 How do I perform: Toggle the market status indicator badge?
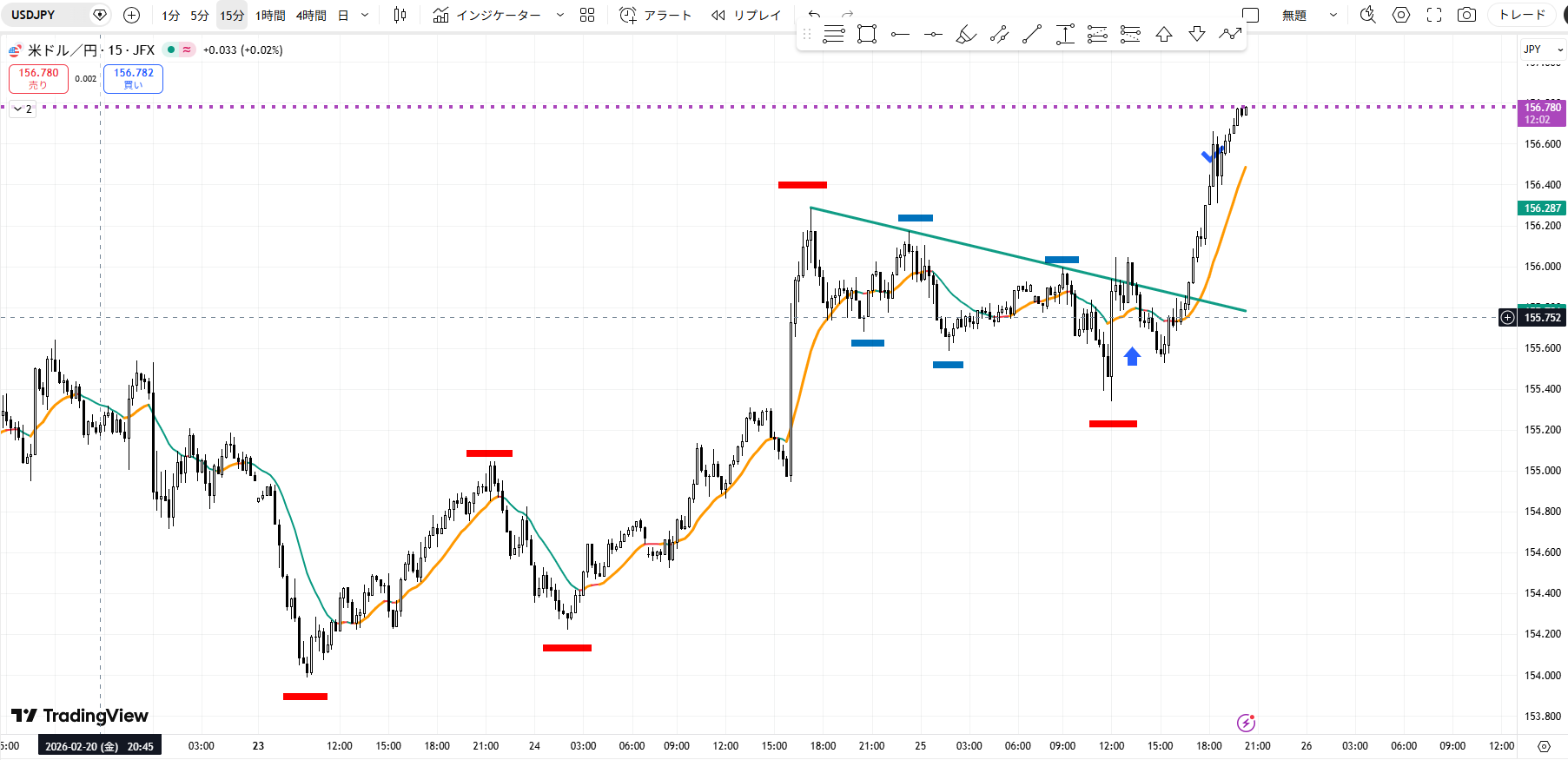coord(172,50)
